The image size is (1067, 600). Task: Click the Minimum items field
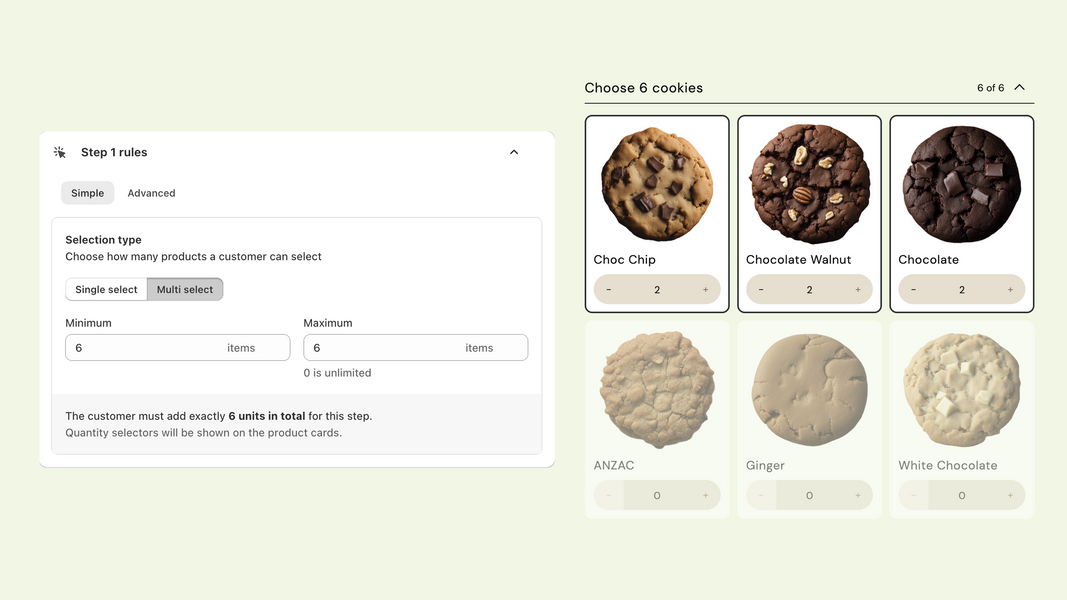tap(178, 348)
